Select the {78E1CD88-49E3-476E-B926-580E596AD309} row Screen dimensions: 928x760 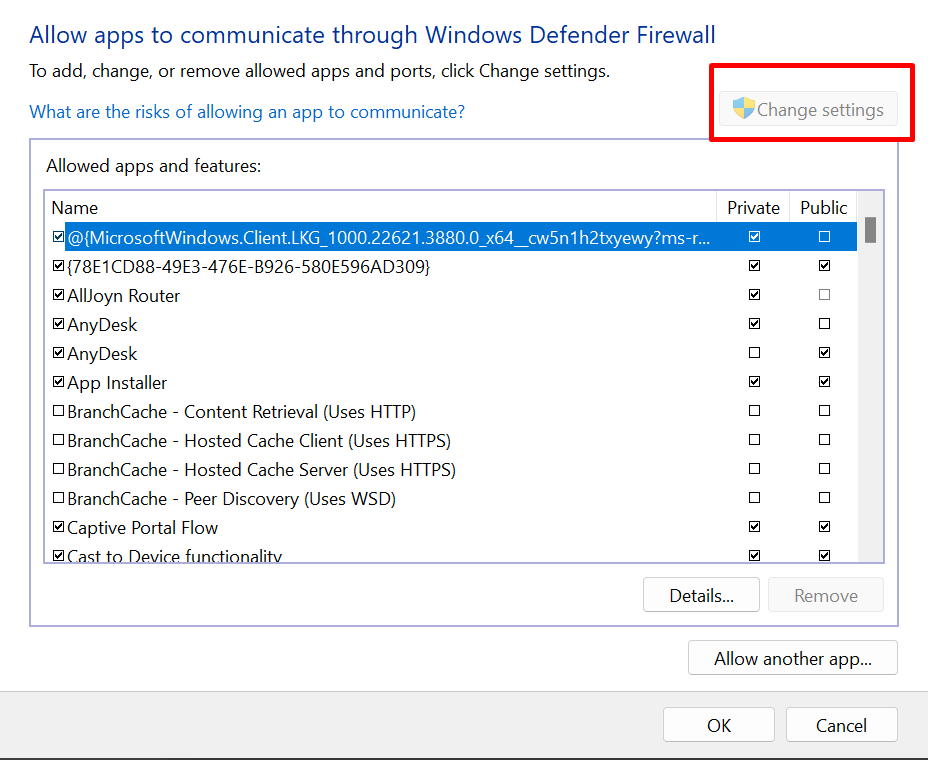[x=248, y=267]
